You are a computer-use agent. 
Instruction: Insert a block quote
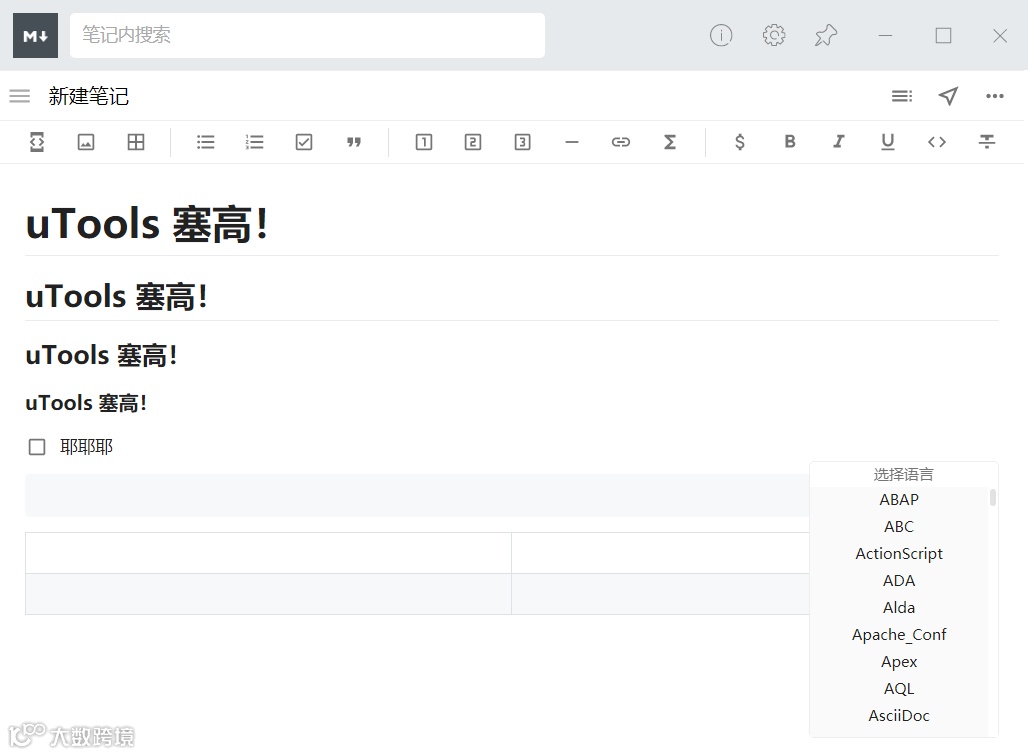(354, 142)
